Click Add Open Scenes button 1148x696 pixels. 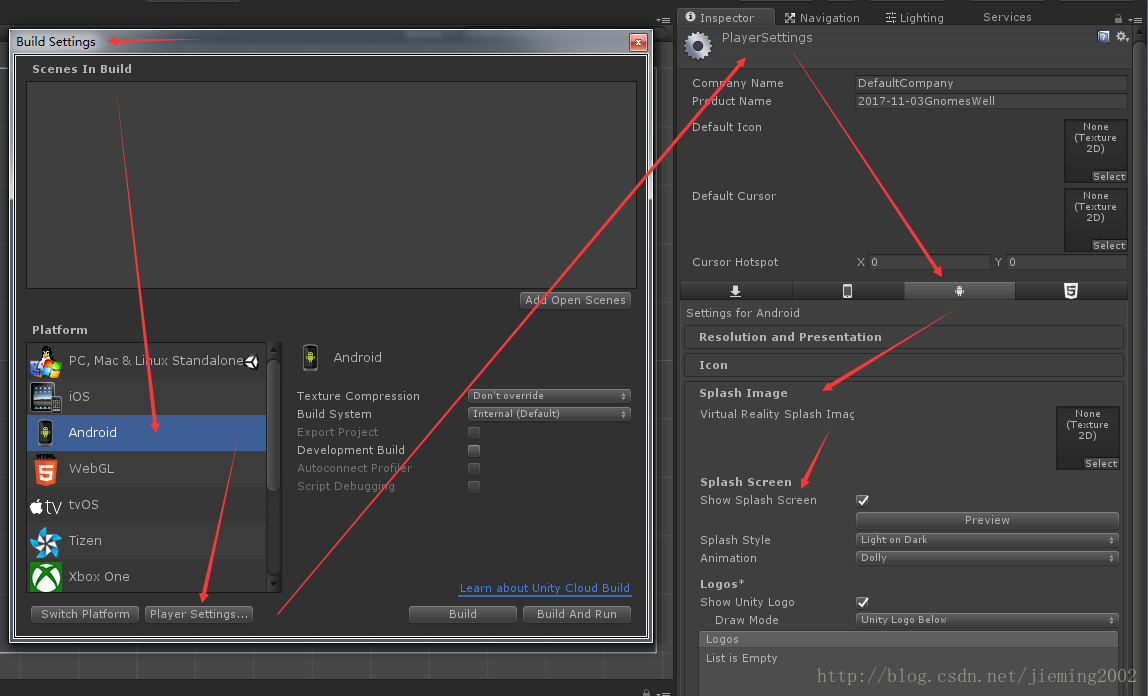point(575,301)
